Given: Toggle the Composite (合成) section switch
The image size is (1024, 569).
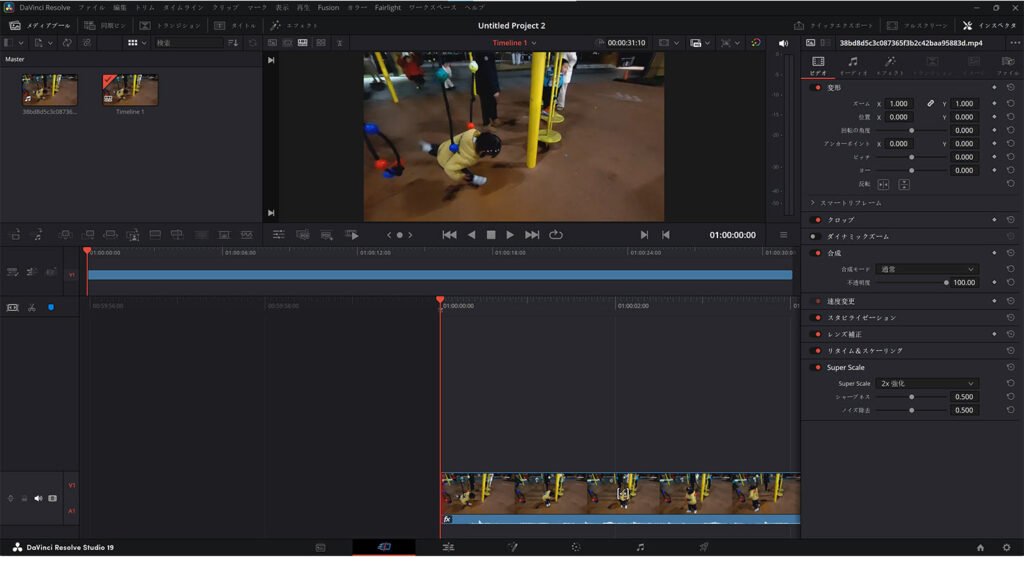Looking at the screenshot, I should click(x=817, y=253).
